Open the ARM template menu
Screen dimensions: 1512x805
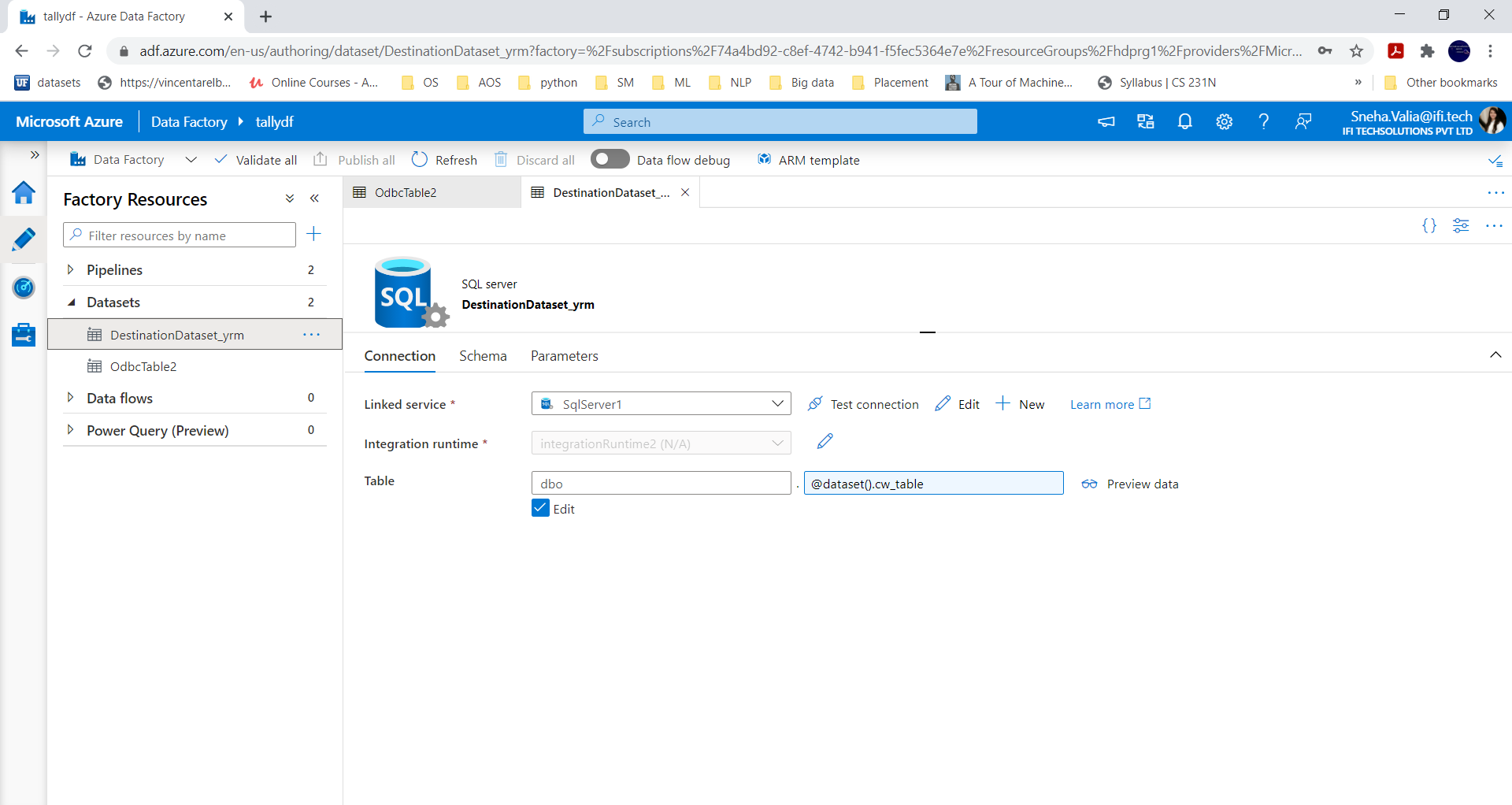tap(809, 160)
